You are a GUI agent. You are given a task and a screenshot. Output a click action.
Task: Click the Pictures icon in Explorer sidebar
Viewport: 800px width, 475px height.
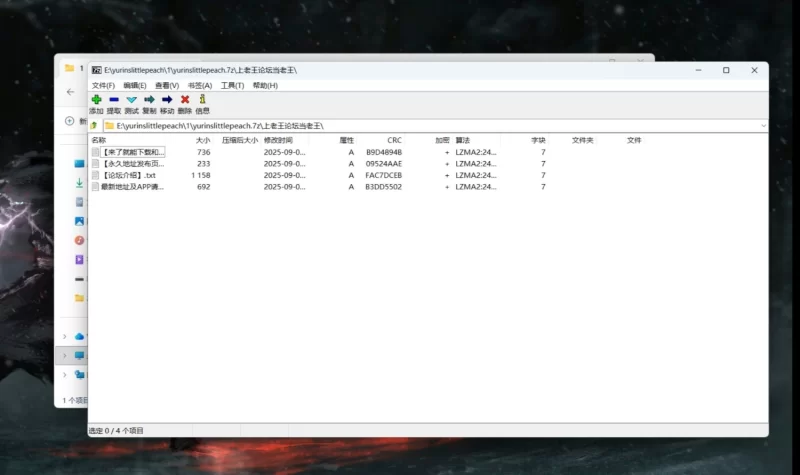click(x=80, y=221)
